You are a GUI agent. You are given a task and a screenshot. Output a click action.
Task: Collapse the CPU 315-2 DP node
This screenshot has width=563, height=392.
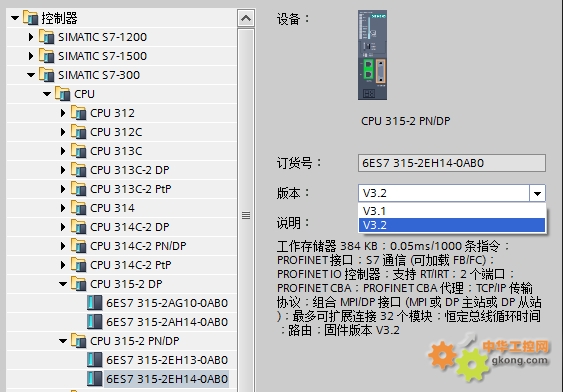pos(63,284)
